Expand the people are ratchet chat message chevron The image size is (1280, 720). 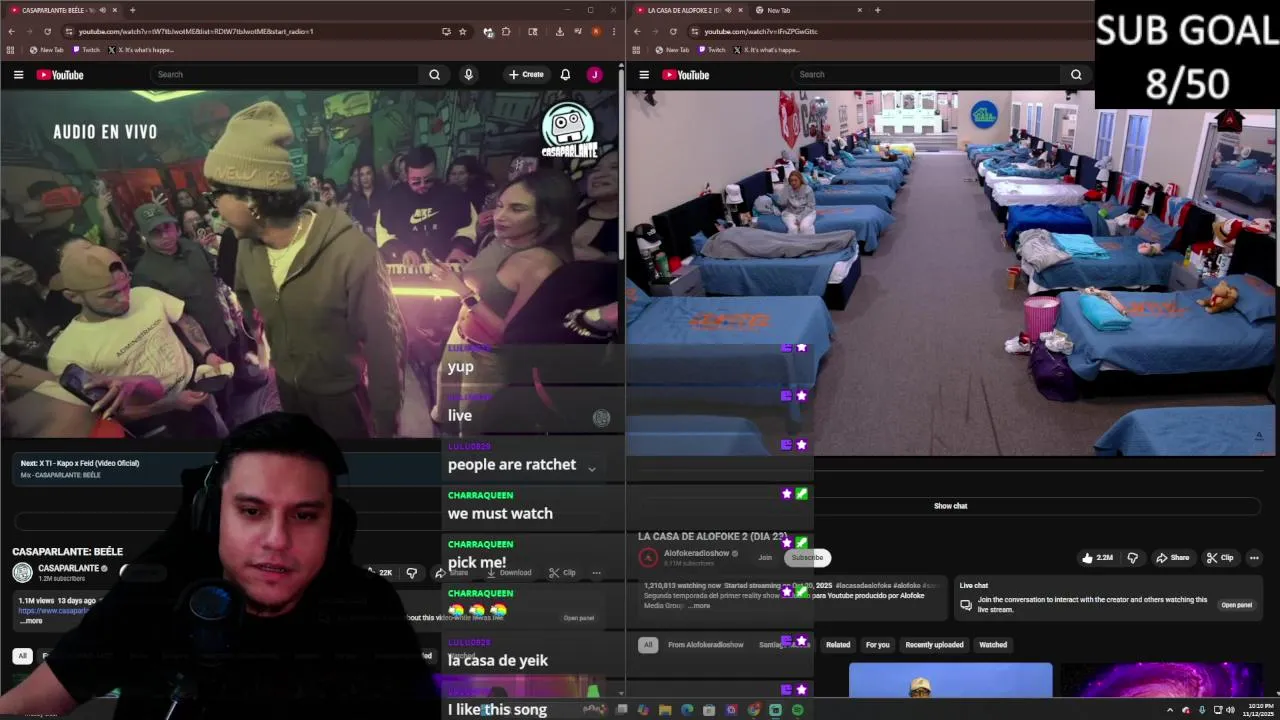[x=591, y=468]
